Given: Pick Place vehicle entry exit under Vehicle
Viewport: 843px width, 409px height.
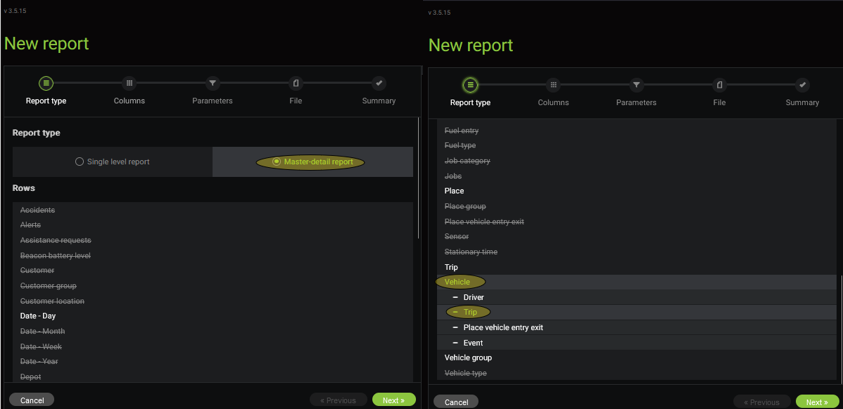Looking at the screenshot, I should click(x=502, y=328).
